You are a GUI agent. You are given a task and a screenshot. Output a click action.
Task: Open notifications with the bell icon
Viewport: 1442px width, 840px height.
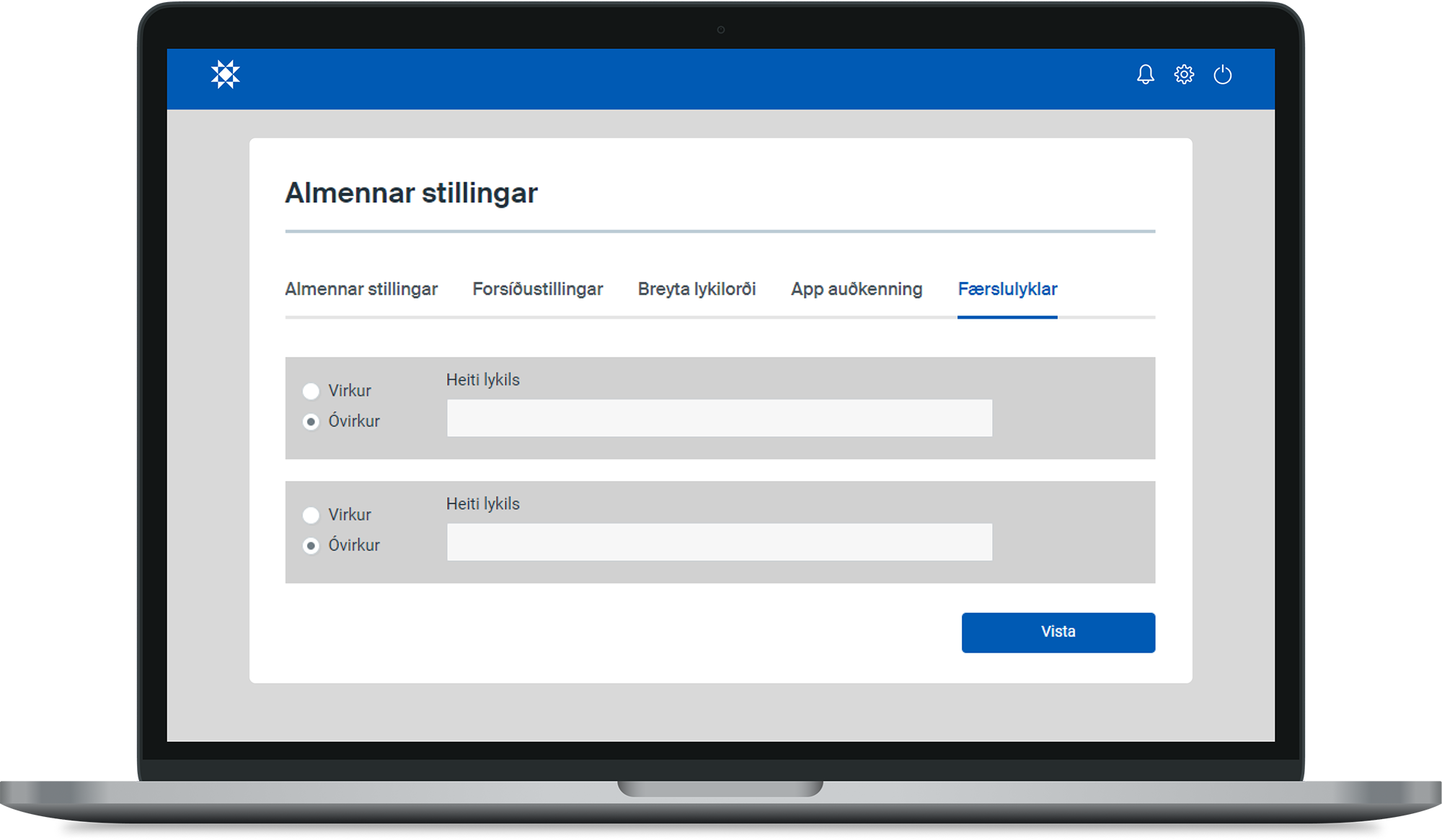point(1145,74)
